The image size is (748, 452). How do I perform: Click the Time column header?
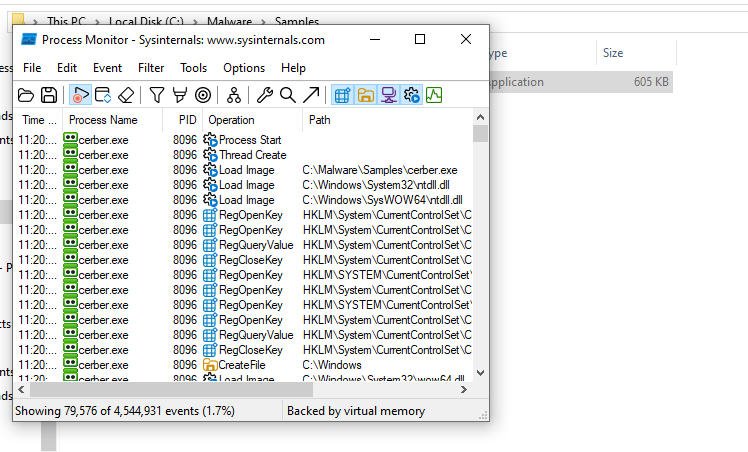(39, 120)
